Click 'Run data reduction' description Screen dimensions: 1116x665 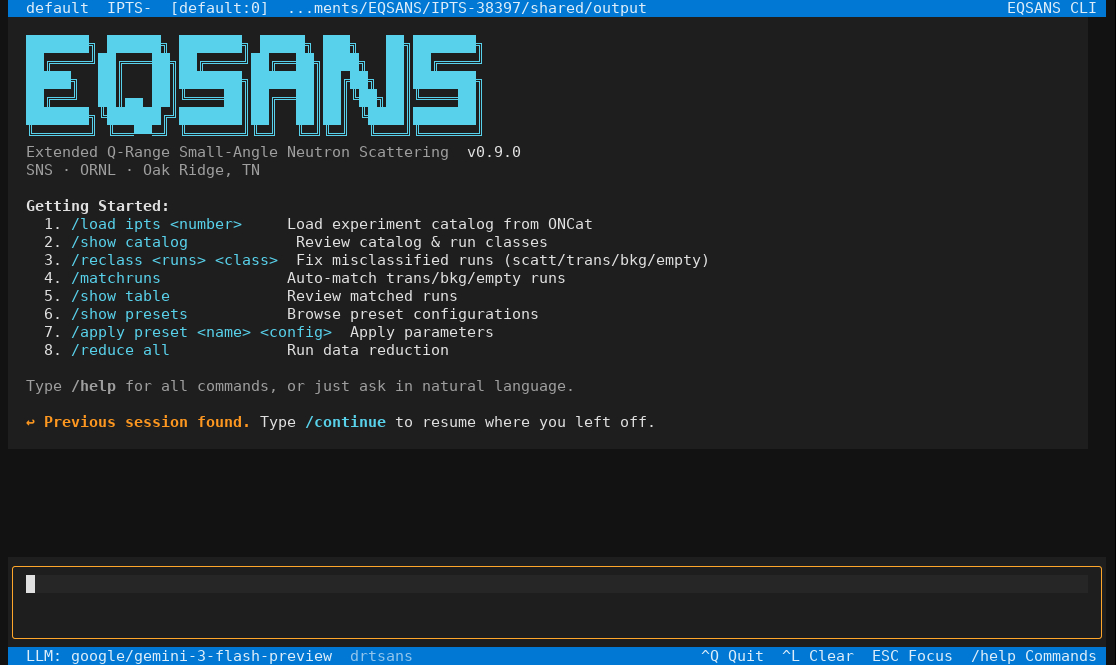[368, 350]
